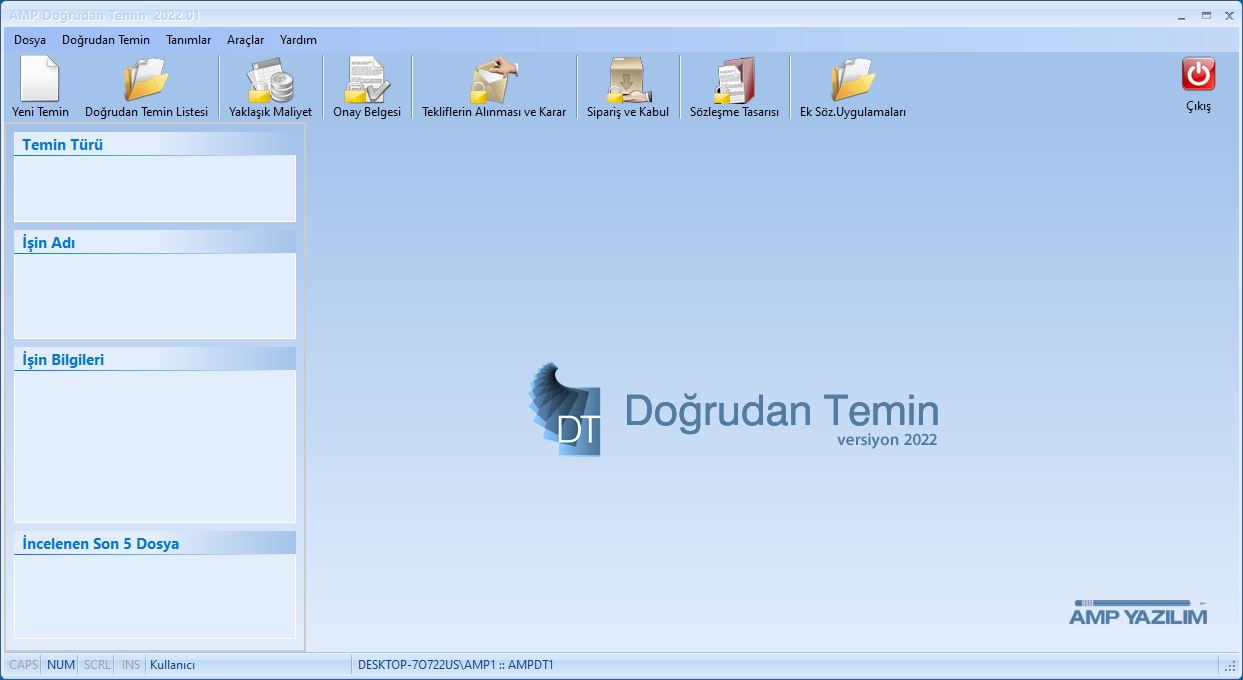
Task: Open the Sipariş ve Kabul tool
Action: 628,88
